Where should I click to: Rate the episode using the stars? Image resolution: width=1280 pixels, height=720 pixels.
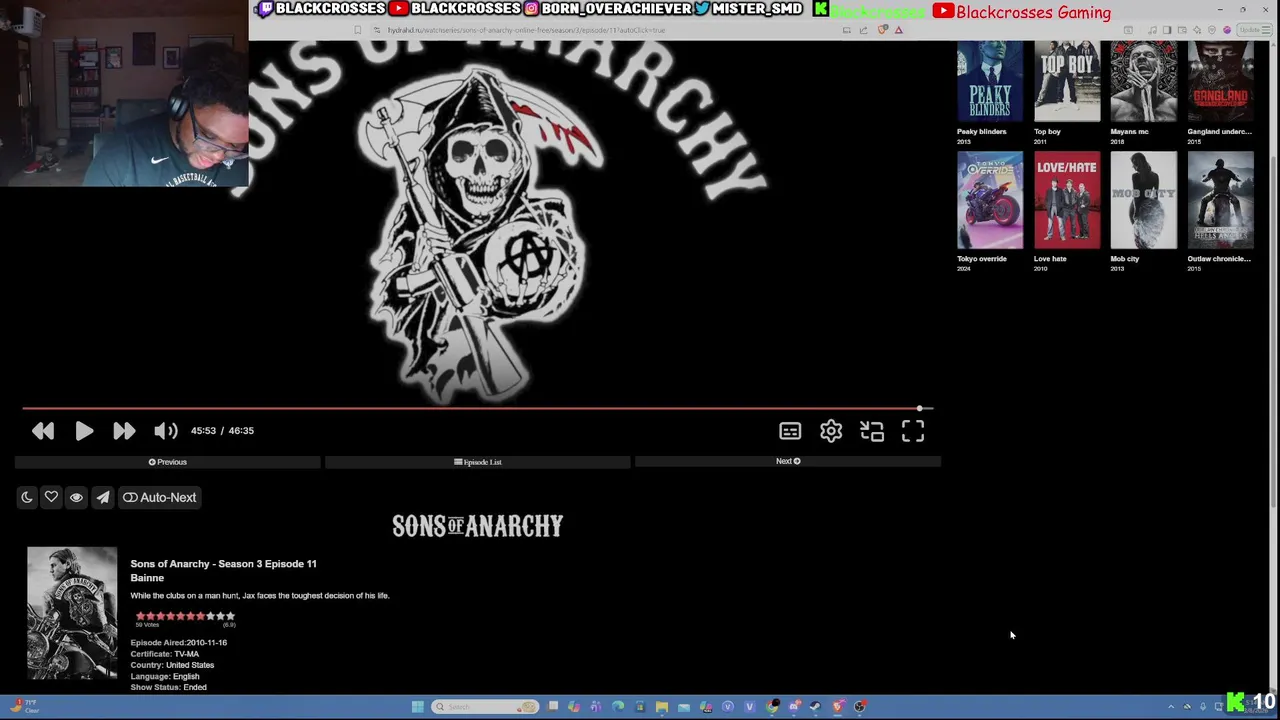coord(185,616)
